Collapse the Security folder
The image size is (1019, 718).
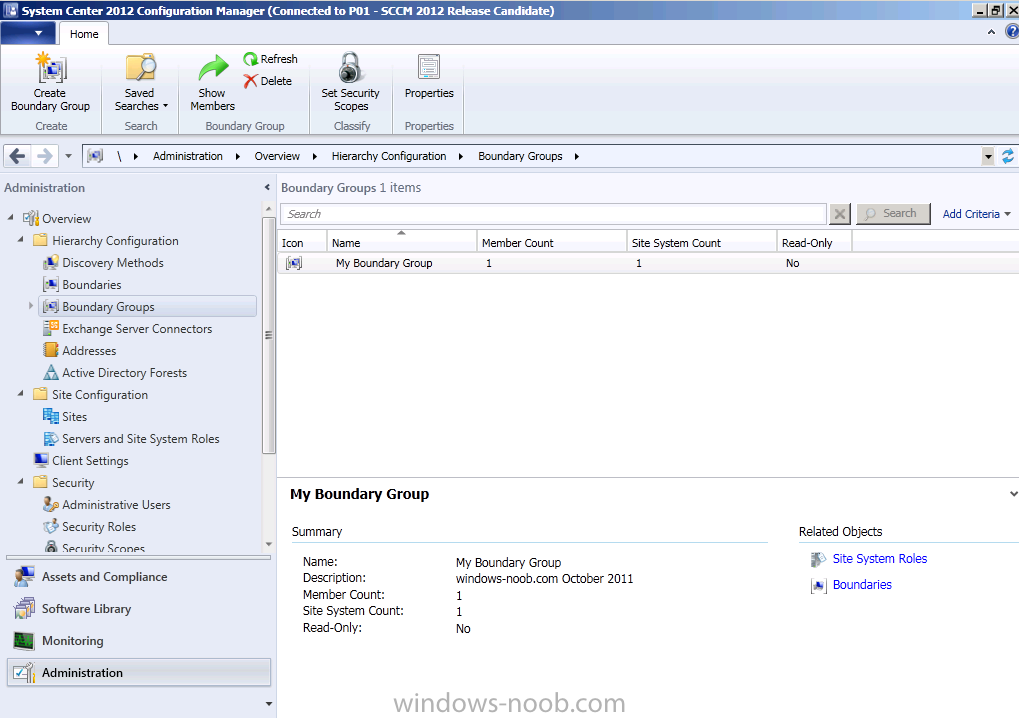click(x=20, y=482)
